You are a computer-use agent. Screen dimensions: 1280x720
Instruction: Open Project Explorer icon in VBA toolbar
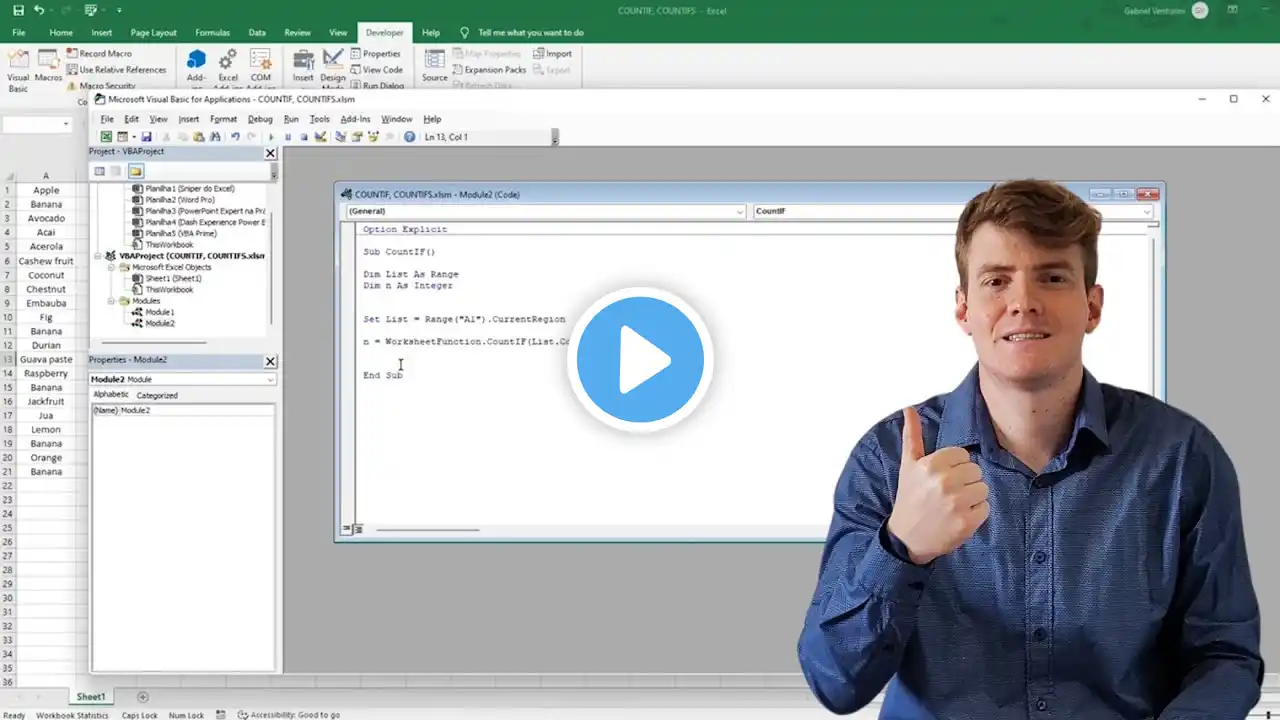click(341, 137)
